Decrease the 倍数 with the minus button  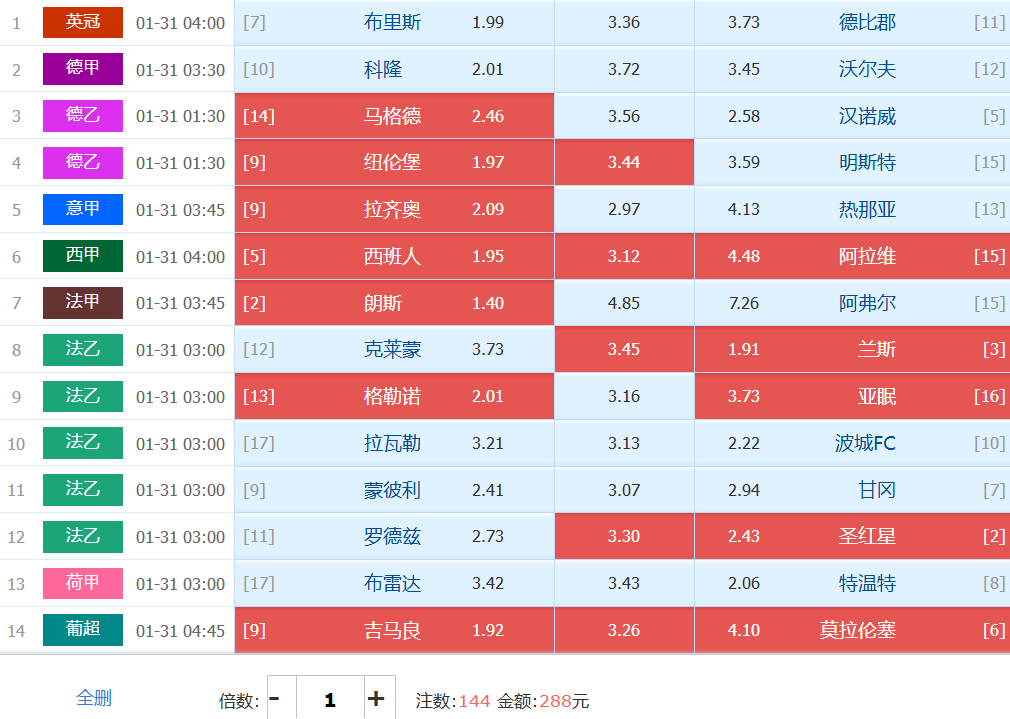276,699
